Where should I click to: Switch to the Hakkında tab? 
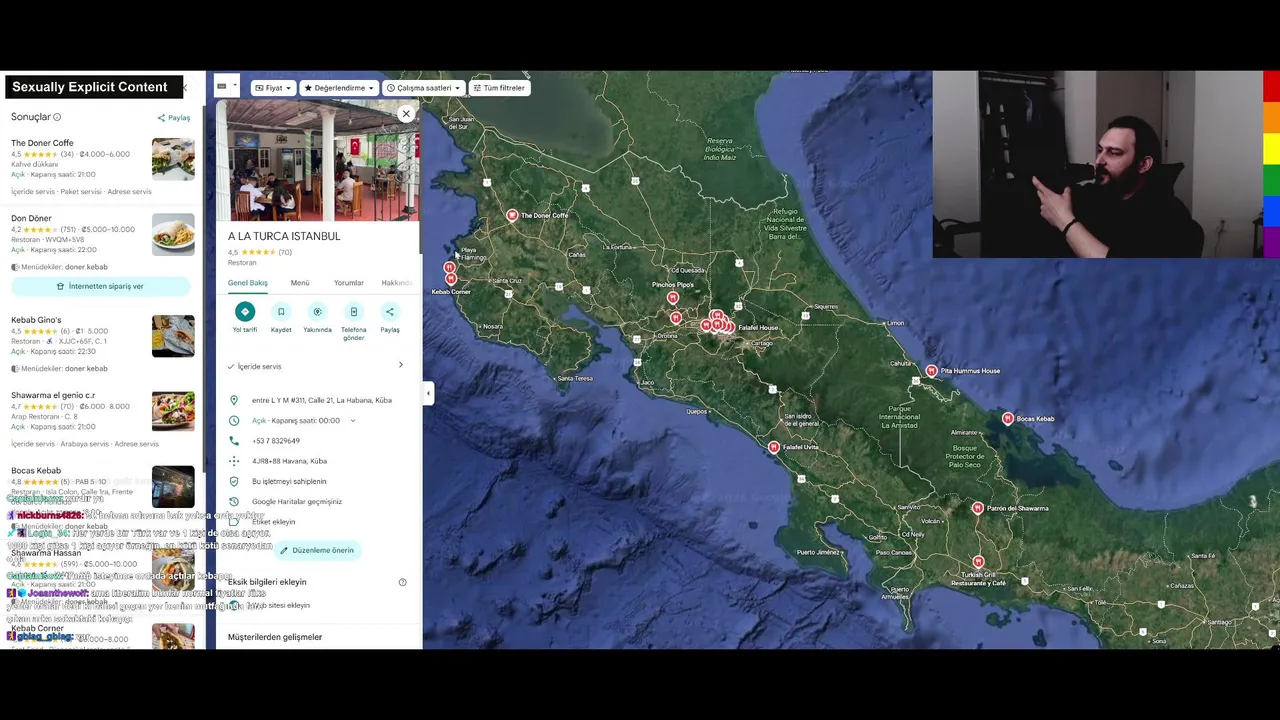[397, 283]
